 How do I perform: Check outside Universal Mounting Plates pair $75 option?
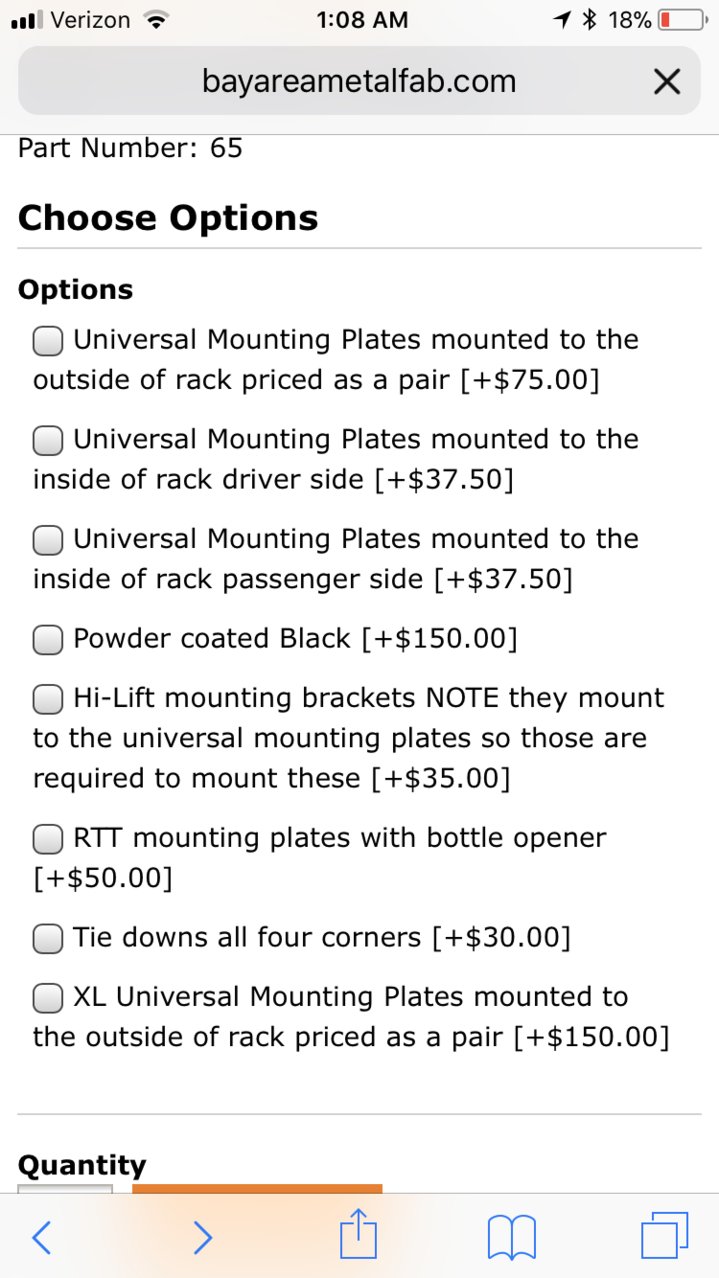click(49, 341)
